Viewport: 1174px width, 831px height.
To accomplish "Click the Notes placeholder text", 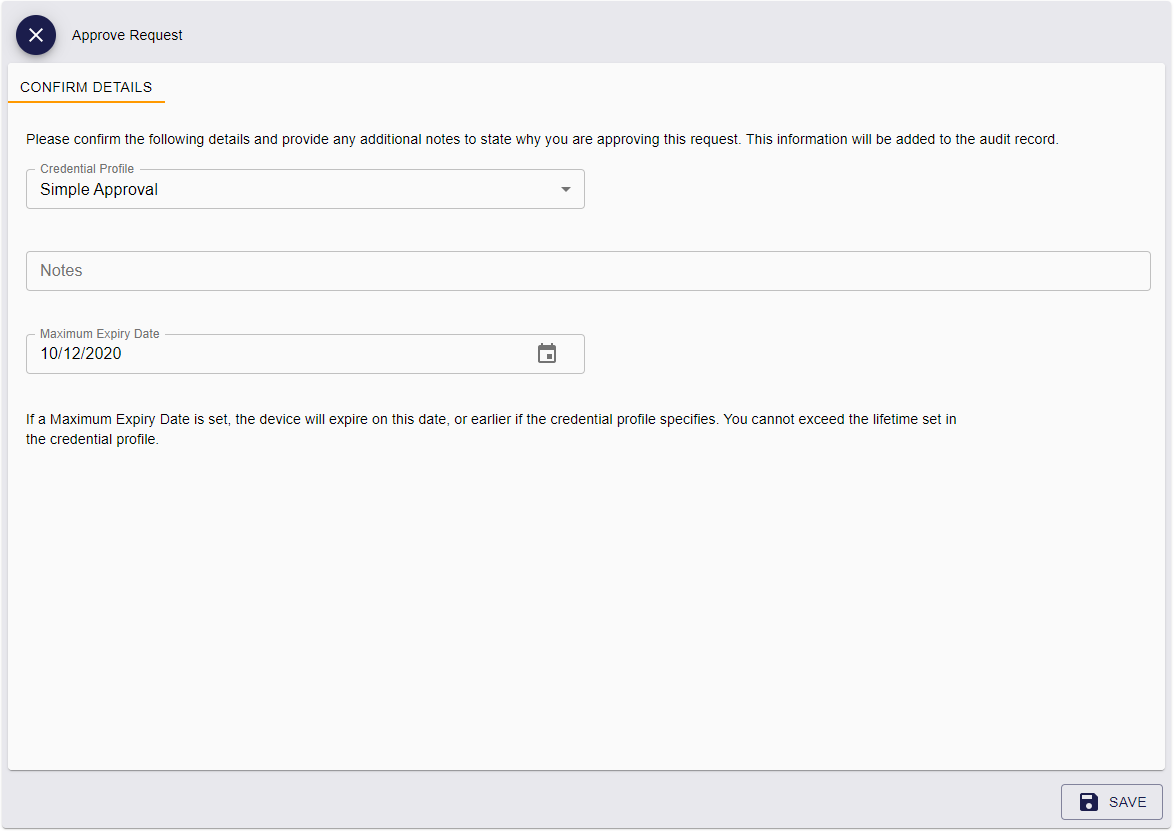I will pyautogui.click(x=61, y=271).
